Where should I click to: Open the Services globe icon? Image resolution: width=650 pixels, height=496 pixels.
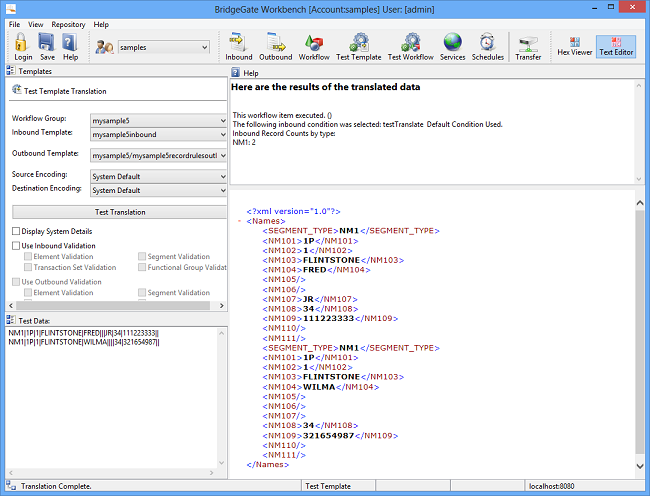tap(452, 42)
